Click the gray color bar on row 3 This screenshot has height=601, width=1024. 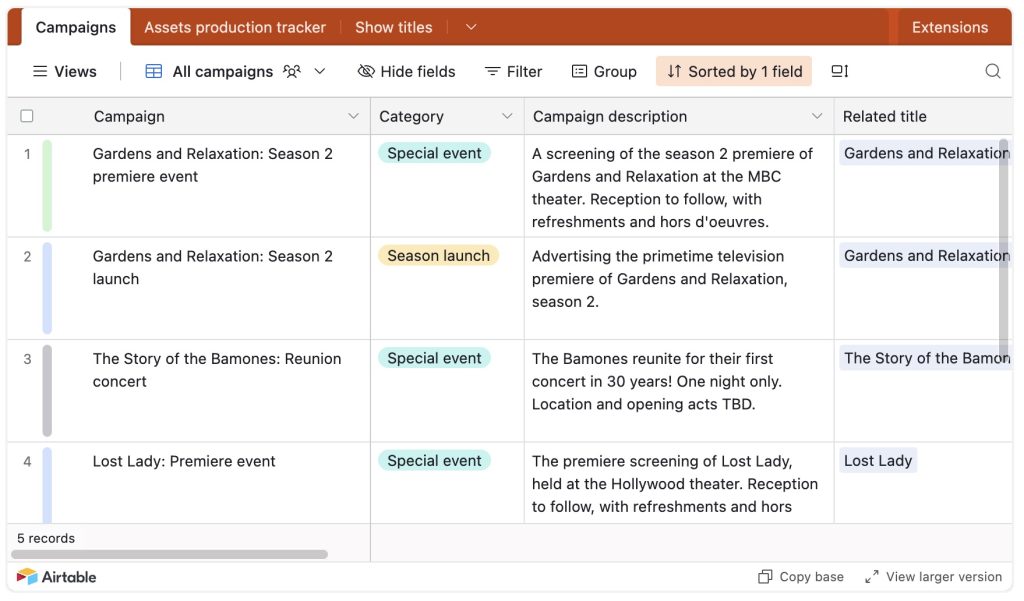[47, 391]
